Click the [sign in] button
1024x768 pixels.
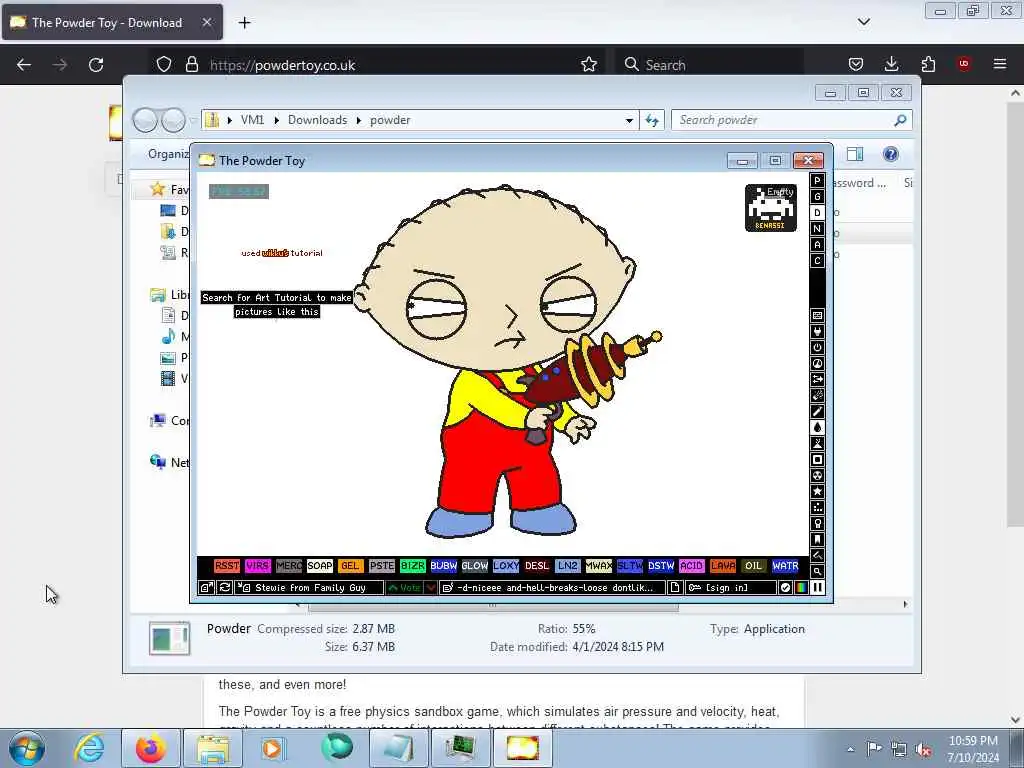coord(731,588)
